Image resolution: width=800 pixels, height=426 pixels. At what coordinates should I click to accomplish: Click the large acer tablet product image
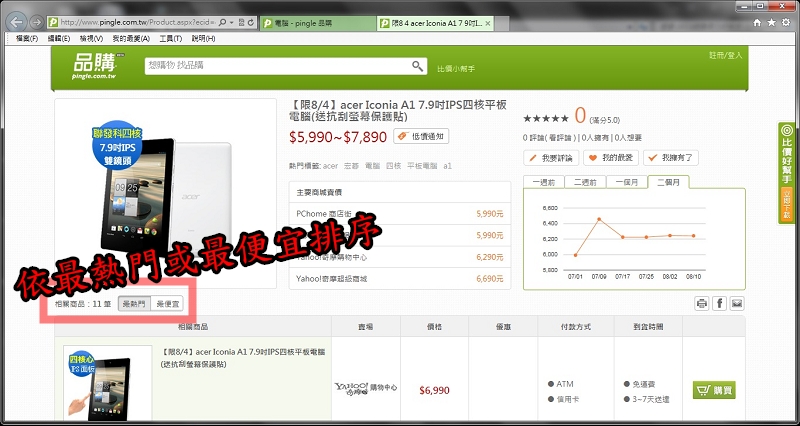pyautogui.click(x=166, y=194)
